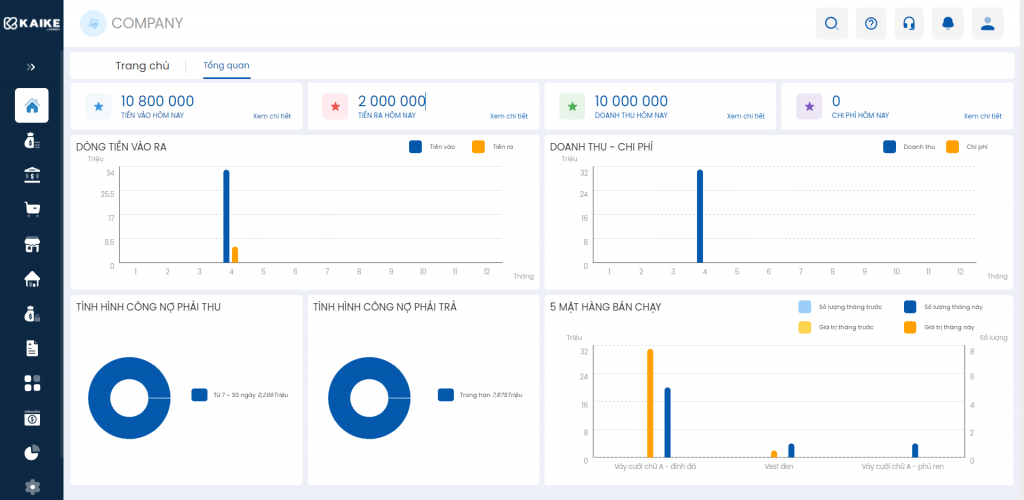Click the orange month 4 Tiền ra bar
The height and width of the screenshot is (500, 1024).
click(235, 255)
